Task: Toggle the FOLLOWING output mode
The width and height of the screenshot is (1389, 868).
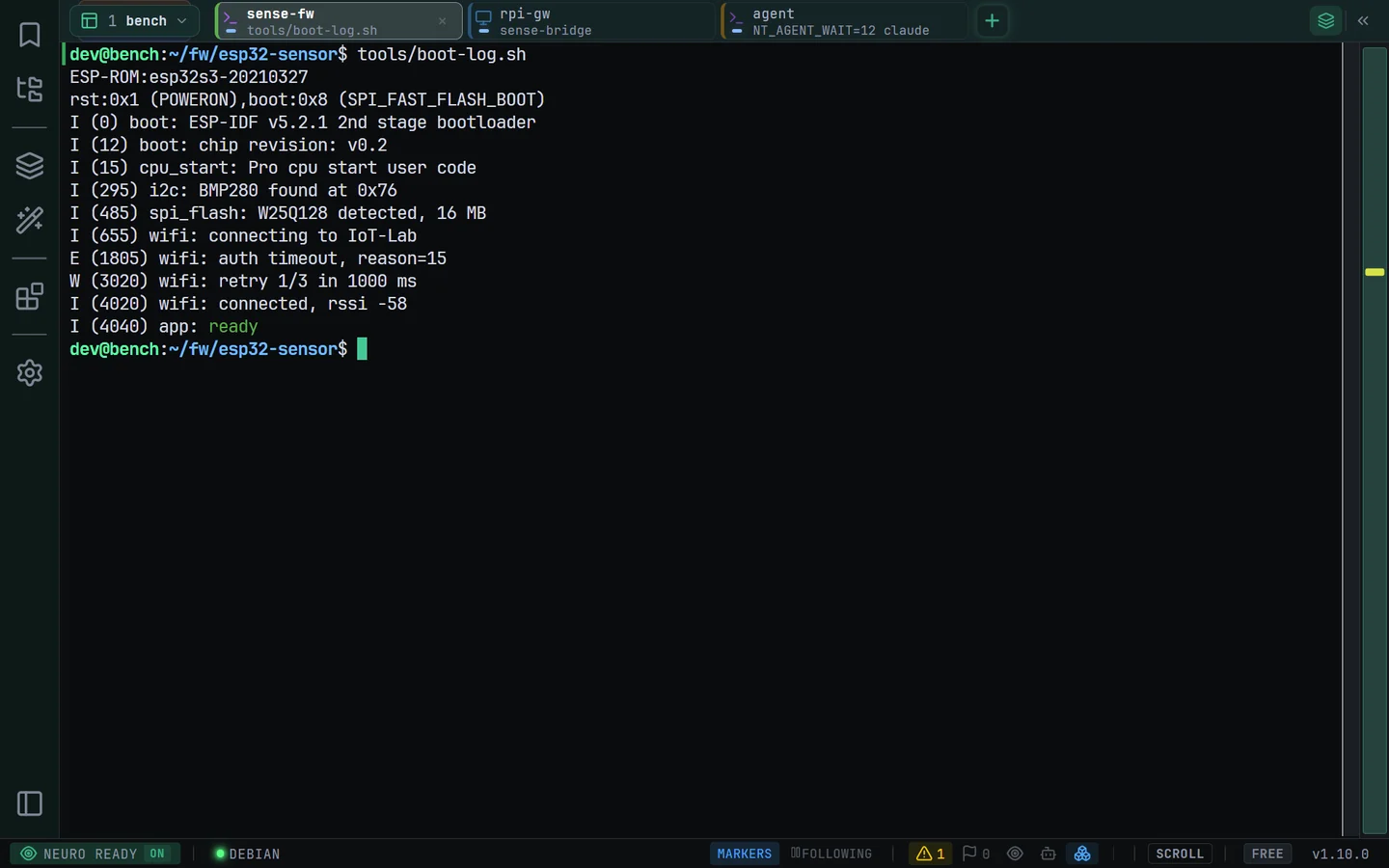Action: tap(831, 854)
